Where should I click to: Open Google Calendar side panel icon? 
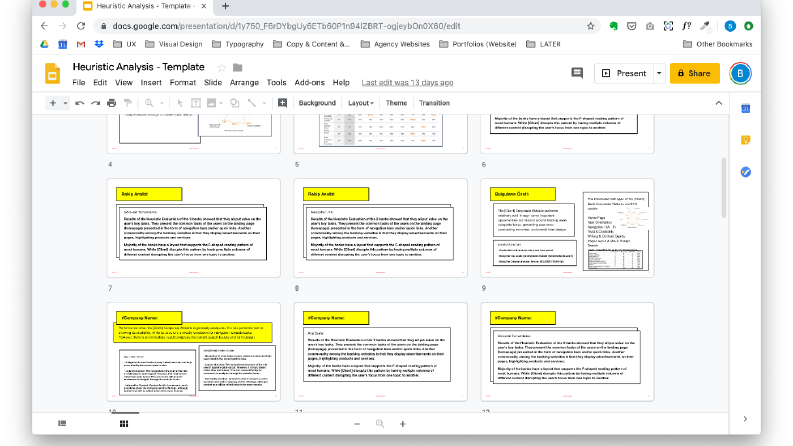pos(745,109)
